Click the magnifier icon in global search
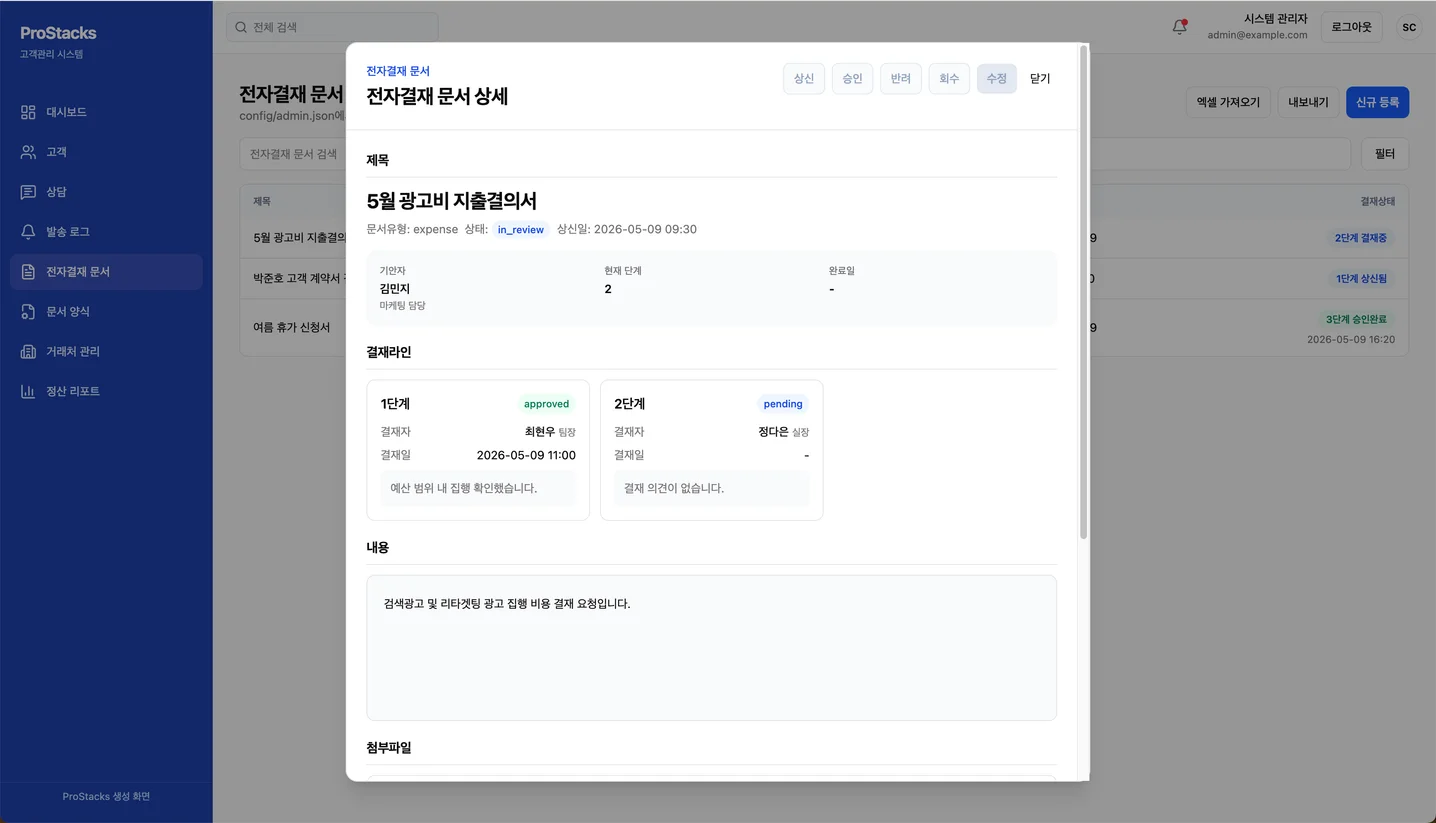Viewport: 1436px width, 823px height. (x=241, y=27)
